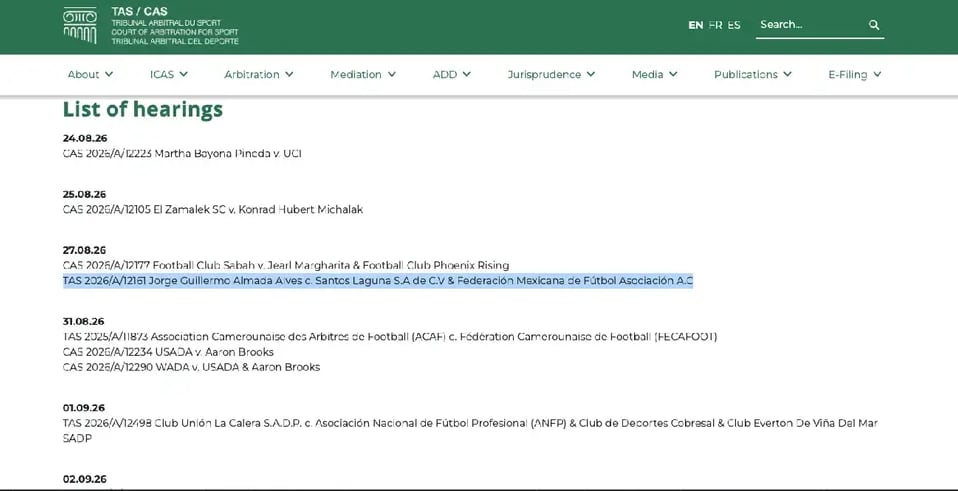Image resolution: width=958 pixels, height=491 pixels.
Task: Expand the Mediation chevron arrow
Action: pyautogui.click(x=392, y=75)
